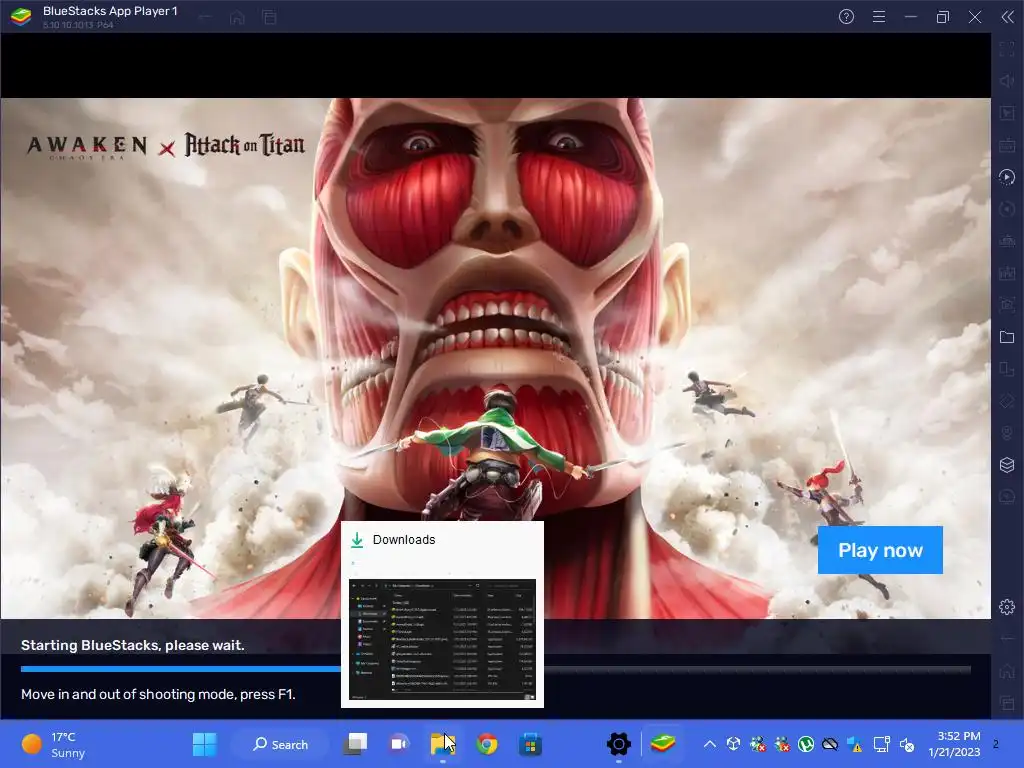Image resolution: width=1024 pixels, height=768 pixels.
Task: Take a screenshot using the sidebar camera icon
Action: click(1006, 305)
